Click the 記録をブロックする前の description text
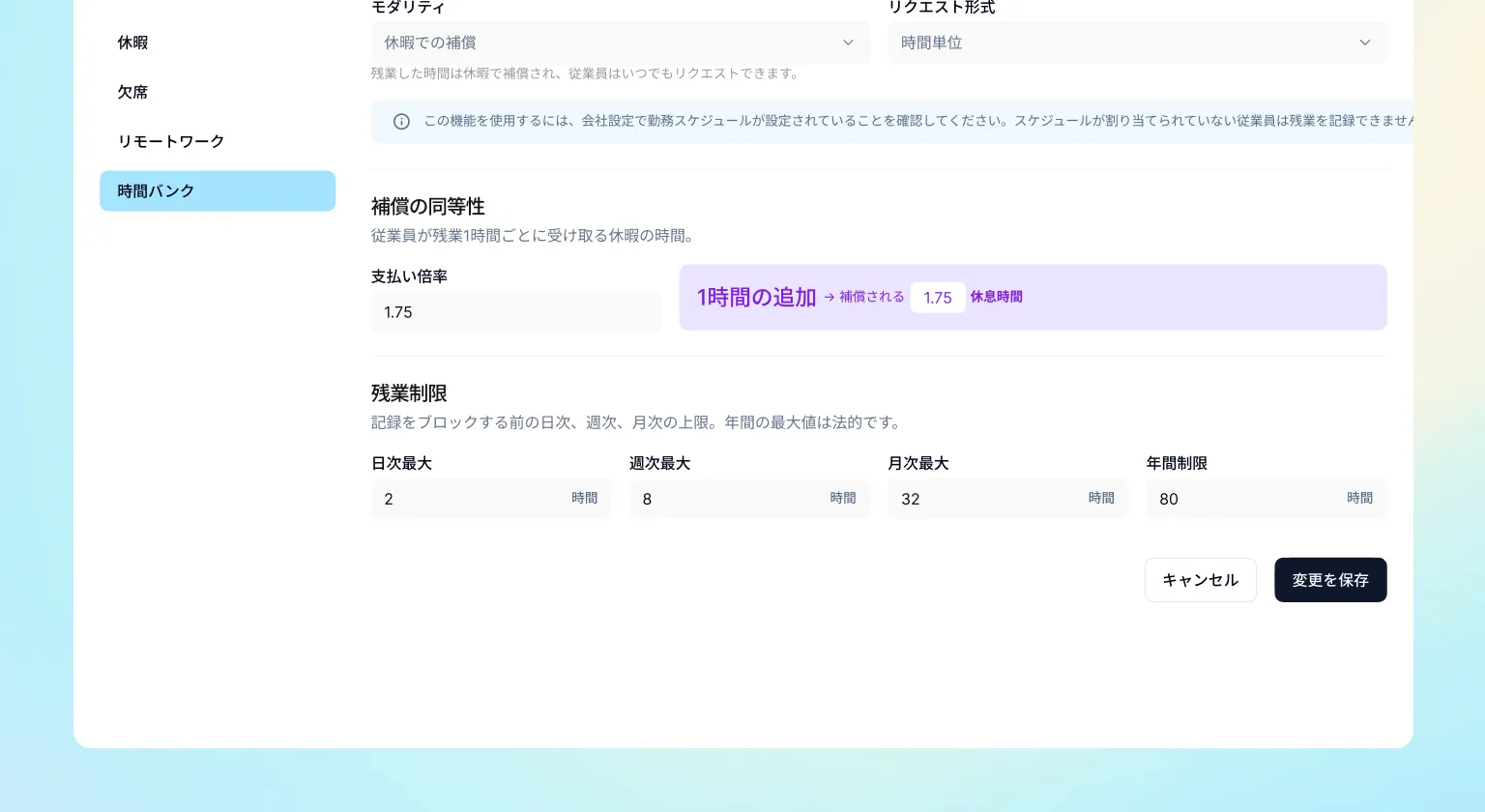 [638, 422]
